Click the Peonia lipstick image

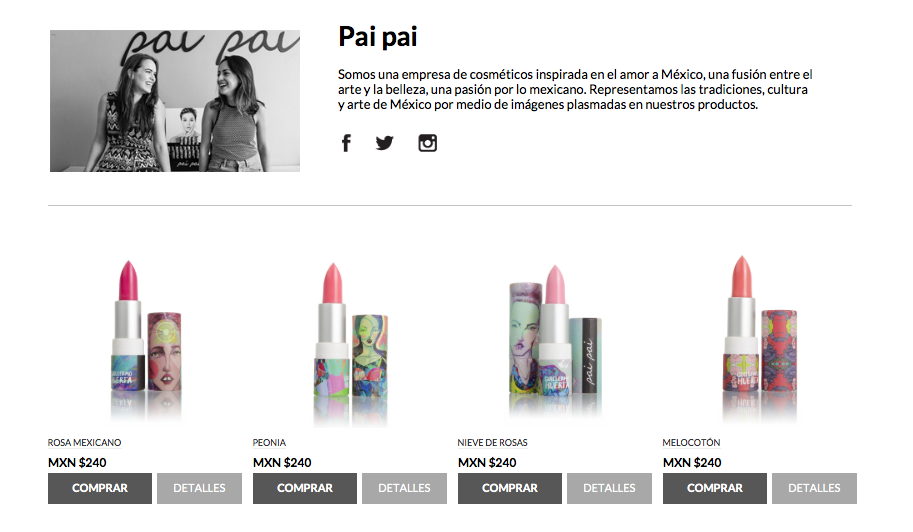coord(351,343)
